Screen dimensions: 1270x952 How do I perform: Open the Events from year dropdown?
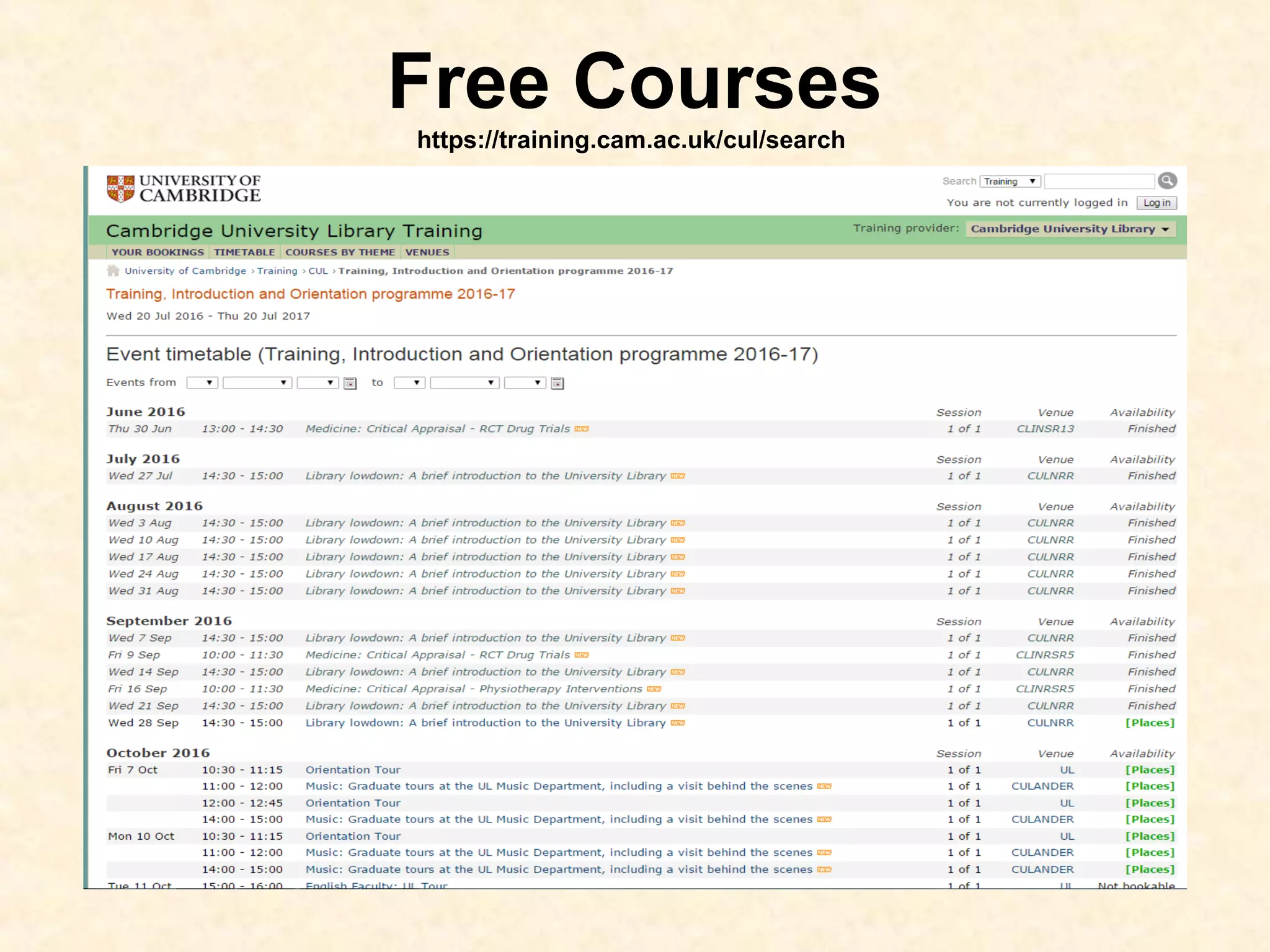click(x=317, y=383)
